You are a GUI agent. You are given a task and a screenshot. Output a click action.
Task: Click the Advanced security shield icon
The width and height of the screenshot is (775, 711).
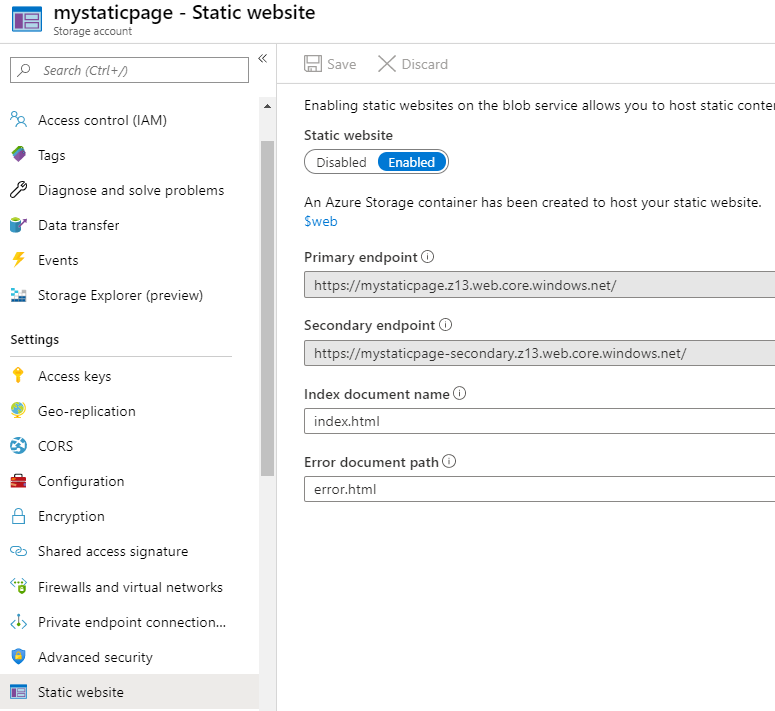click(x=18, y=657)
